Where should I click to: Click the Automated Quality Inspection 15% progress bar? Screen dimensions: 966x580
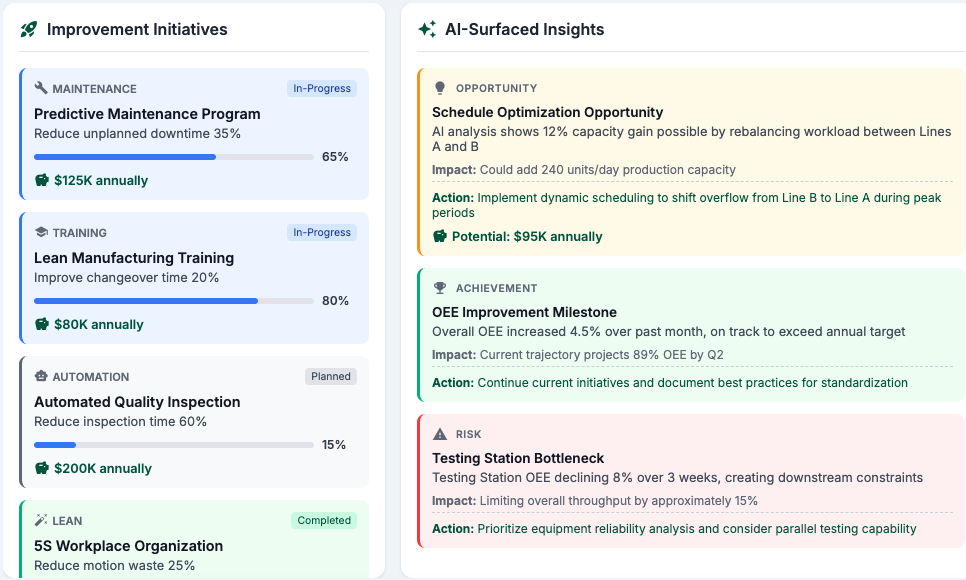pyautogui.click(x=174, y=445)
